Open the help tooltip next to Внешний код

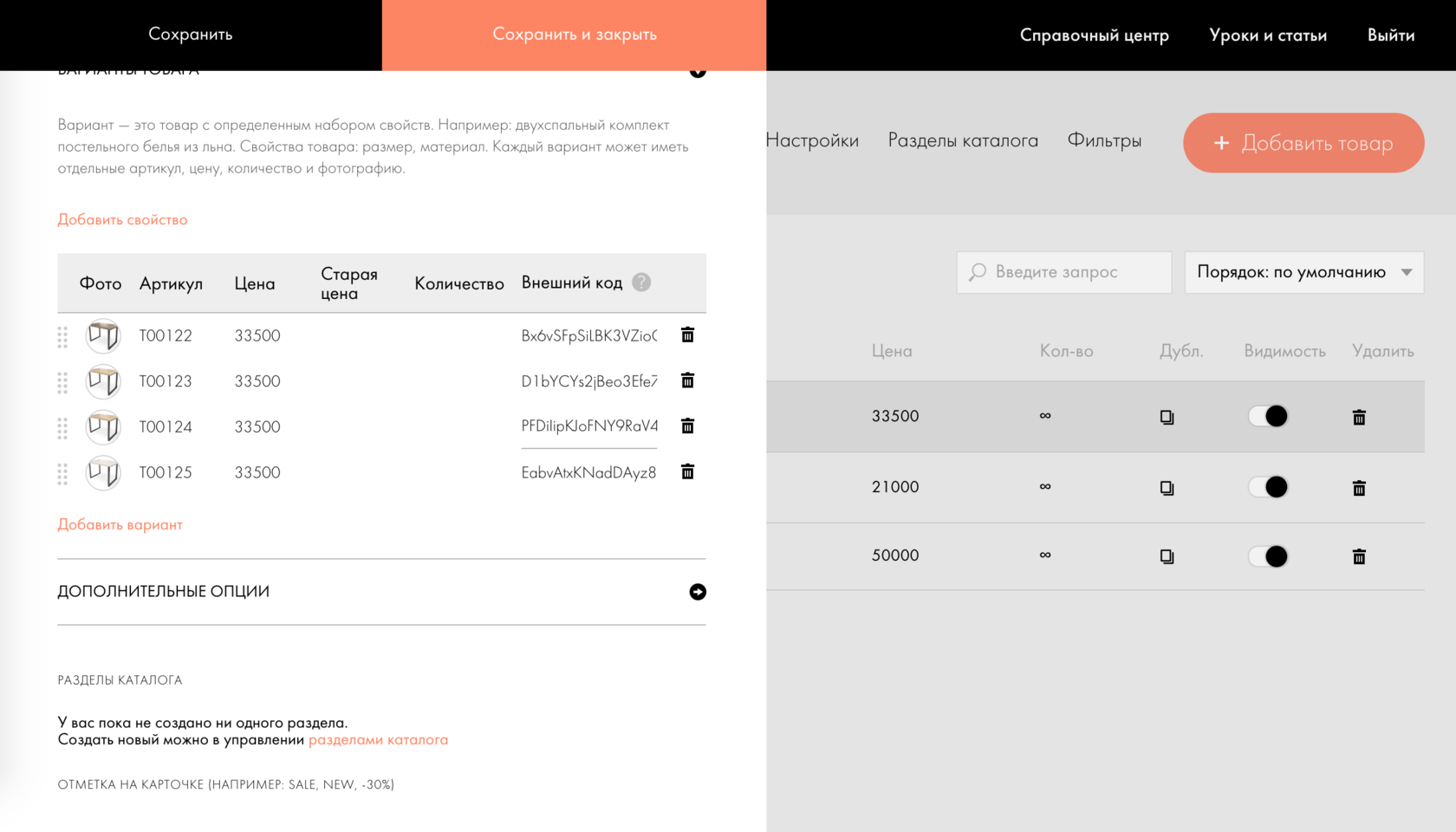[641, 283]
